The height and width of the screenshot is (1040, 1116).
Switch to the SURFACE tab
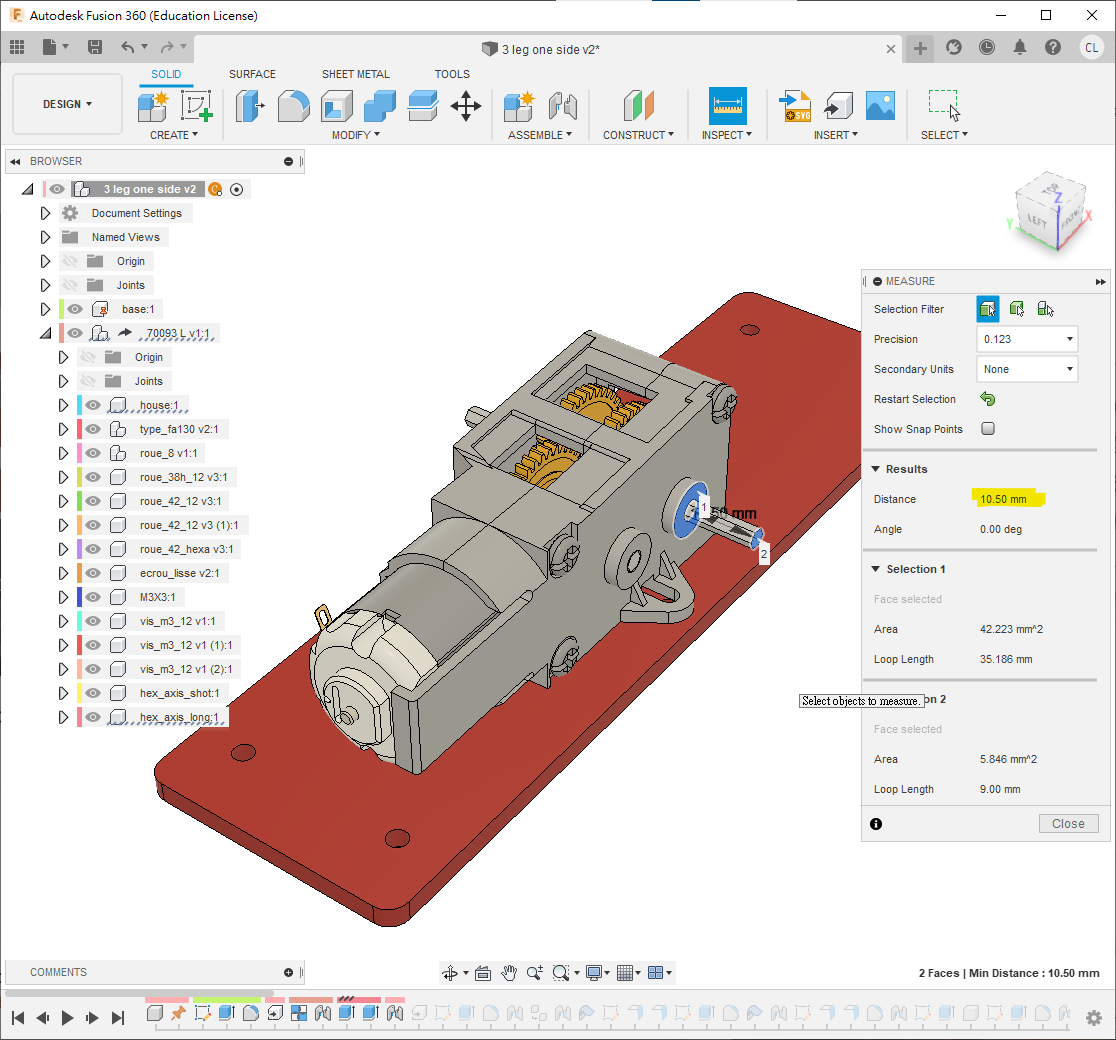(252, 74)
